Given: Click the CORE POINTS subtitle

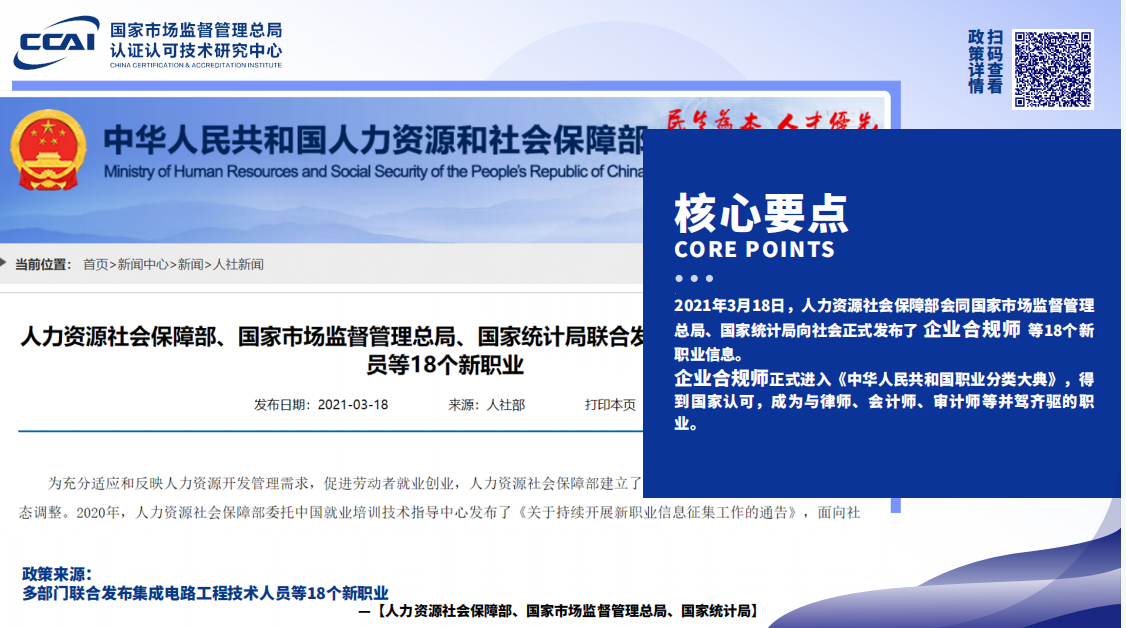Looking at the screenshot, I should pyautogui.click(x=754, y=250).
